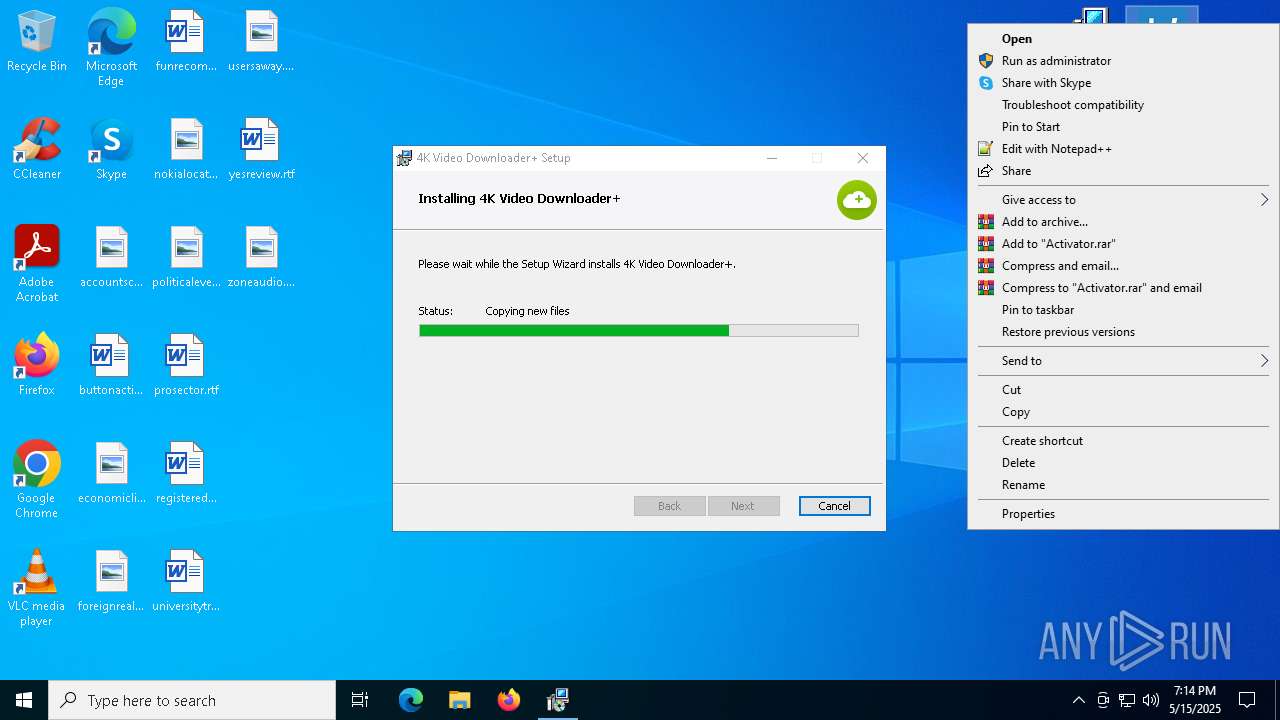The height and width of the screenshot is (720, 1280).
Task: Choose Pin to taskbar
Action: 1123,310
